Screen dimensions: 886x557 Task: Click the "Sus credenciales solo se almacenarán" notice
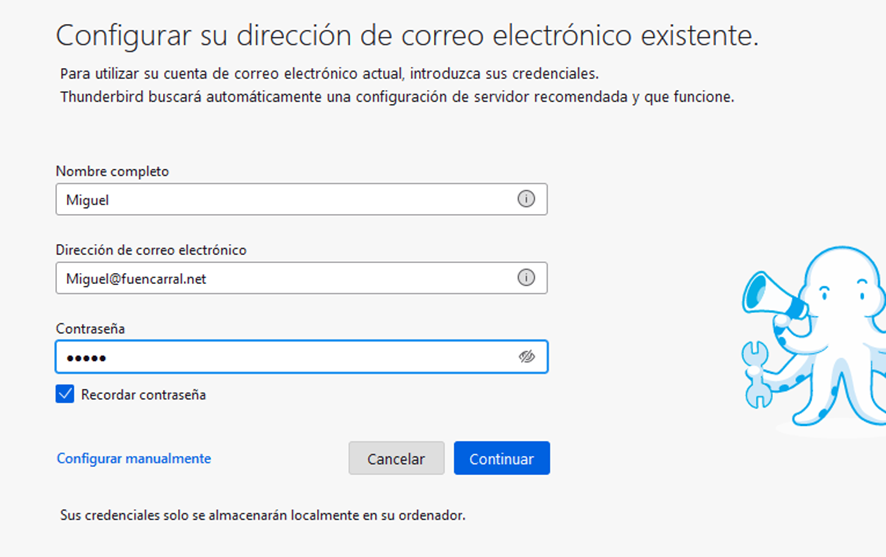tap(263, 516)
